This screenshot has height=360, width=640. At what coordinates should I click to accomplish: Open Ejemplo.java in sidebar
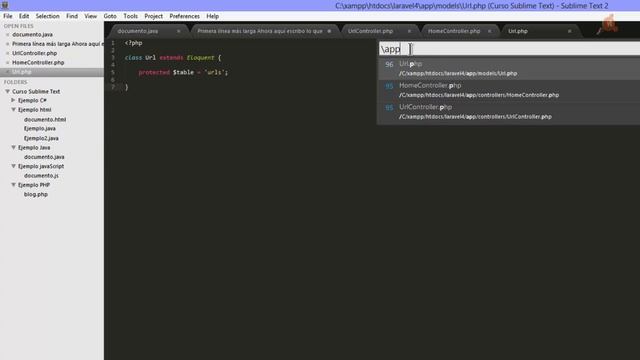point(40,129)
